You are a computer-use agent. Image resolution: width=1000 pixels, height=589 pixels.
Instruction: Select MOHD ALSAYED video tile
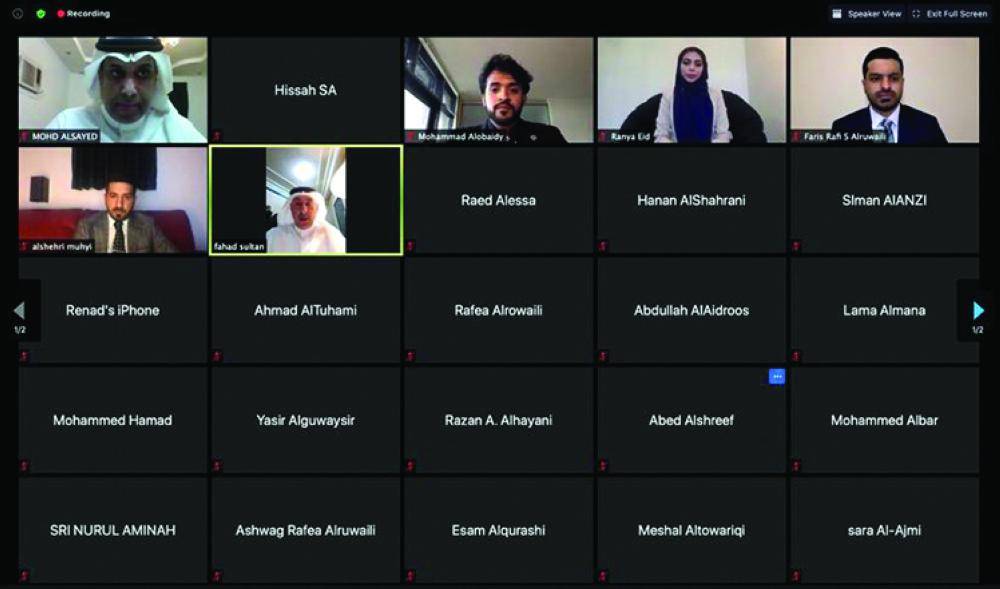tap(113, 90)
